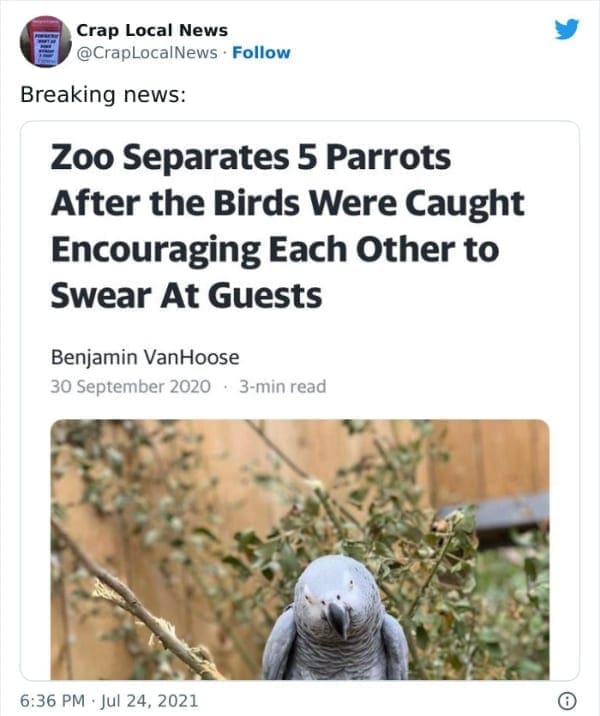The image size is (600, 716).
Task: Click the 'Encouraging Each Other to' headline line
Action: (x=275, y=251)
